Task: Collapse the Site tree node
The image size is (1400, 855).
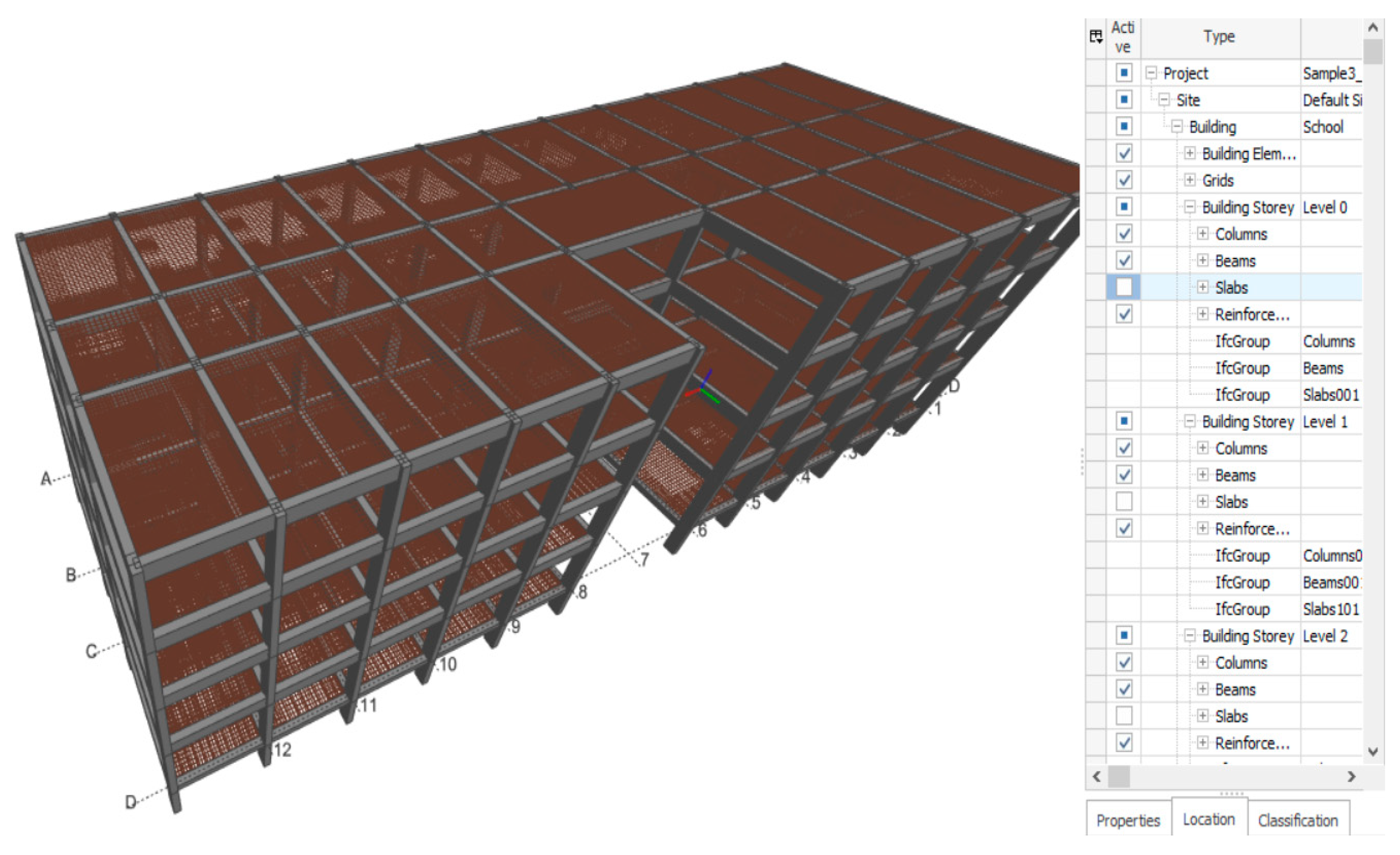Action: [1164, 100]
